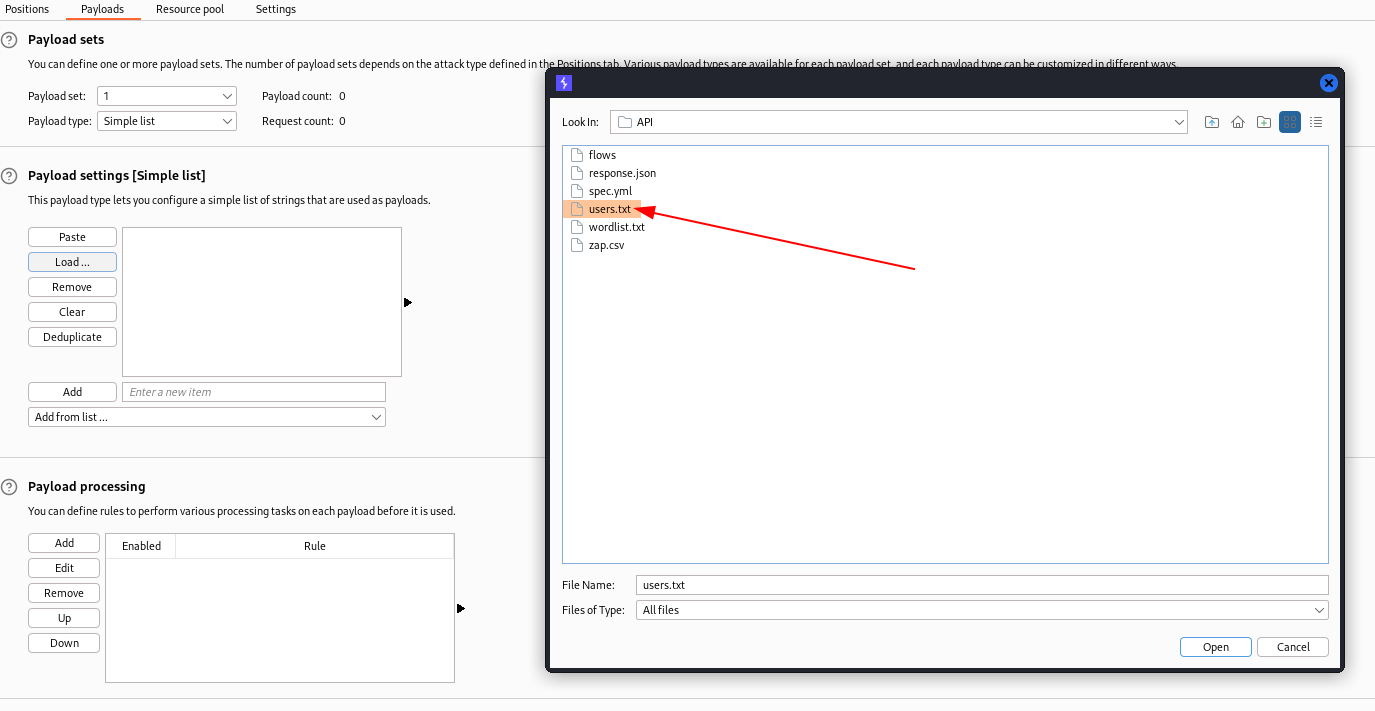This screenshot has width=1375, height=711.
Task: Click the Open button in file dialog
Action: point(1216,647)
